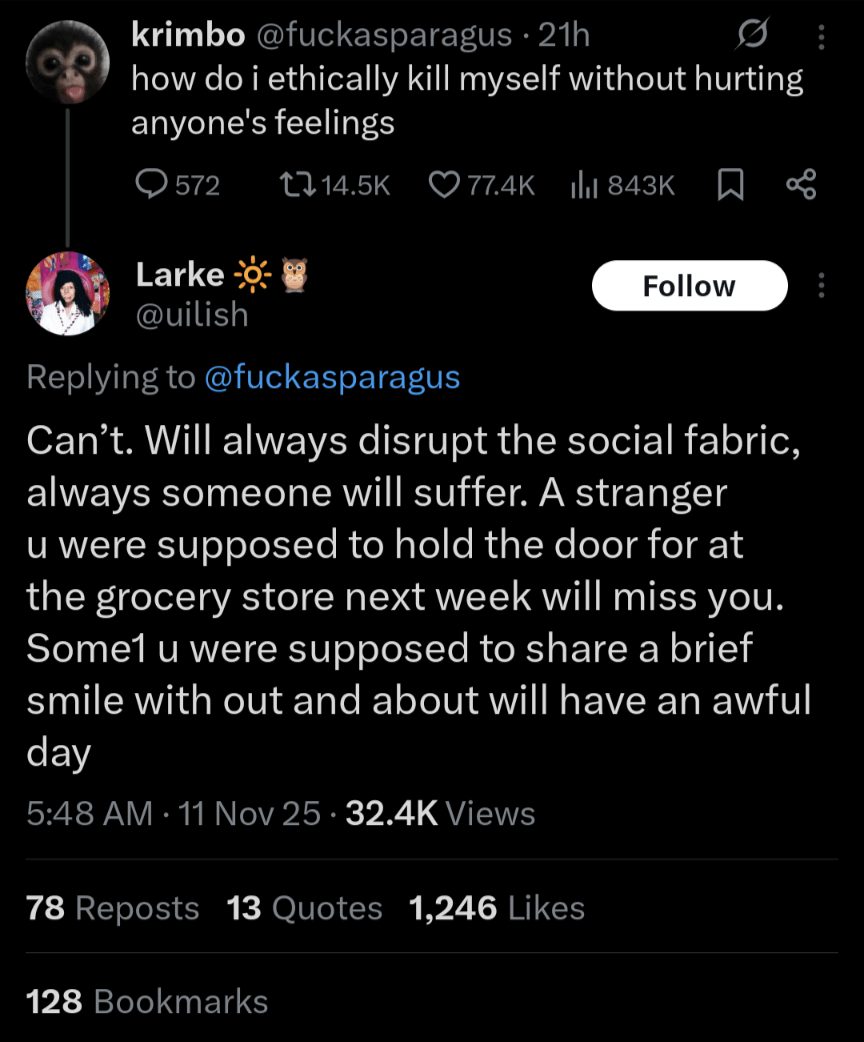This screenshot has width=864, height=1042.
Task: Repost krimbo's tweet with retweet icon
Action: (x=294, y=185)
